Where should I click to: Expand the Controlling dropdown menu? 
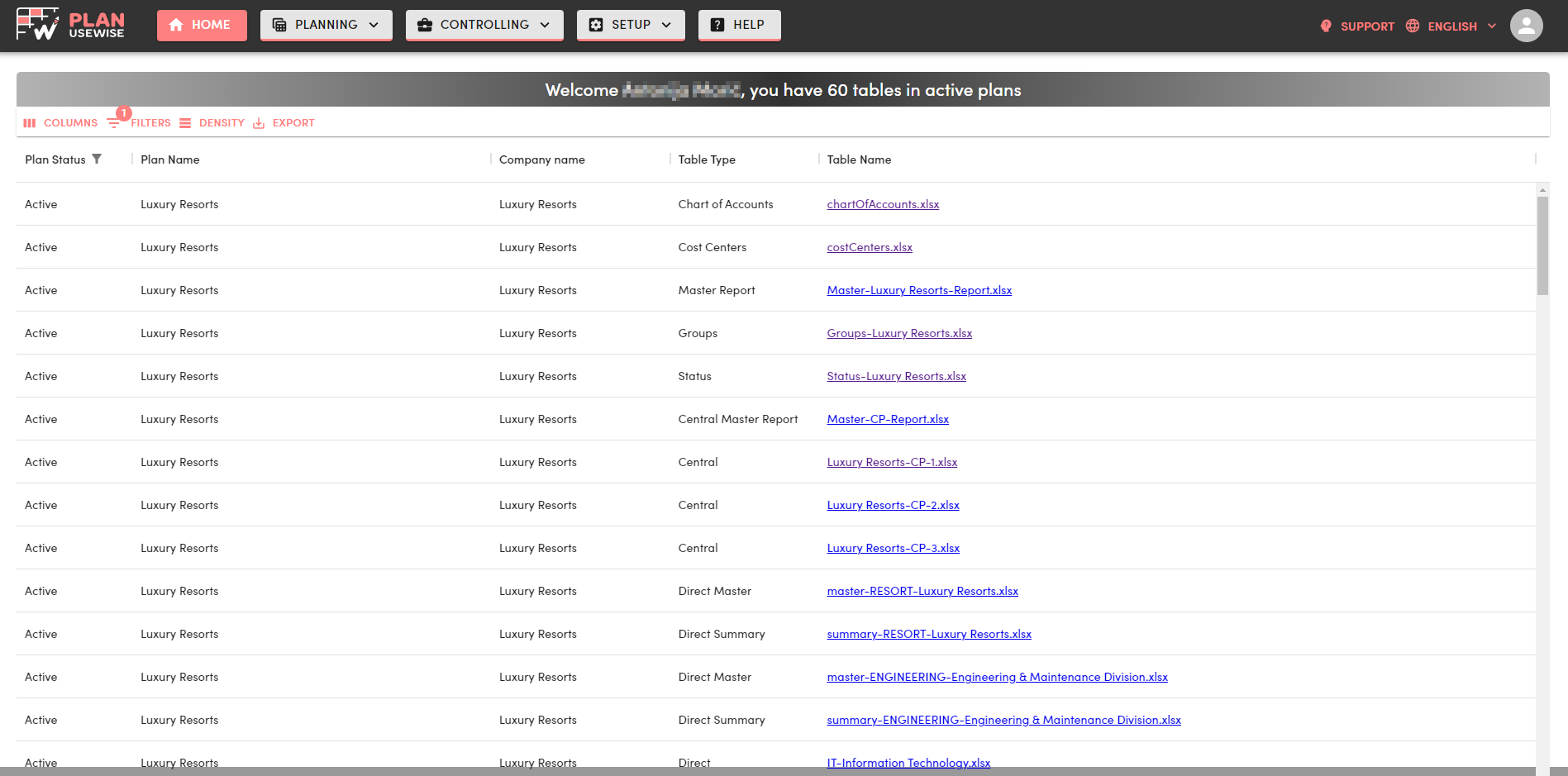click(x=484, y=25)
